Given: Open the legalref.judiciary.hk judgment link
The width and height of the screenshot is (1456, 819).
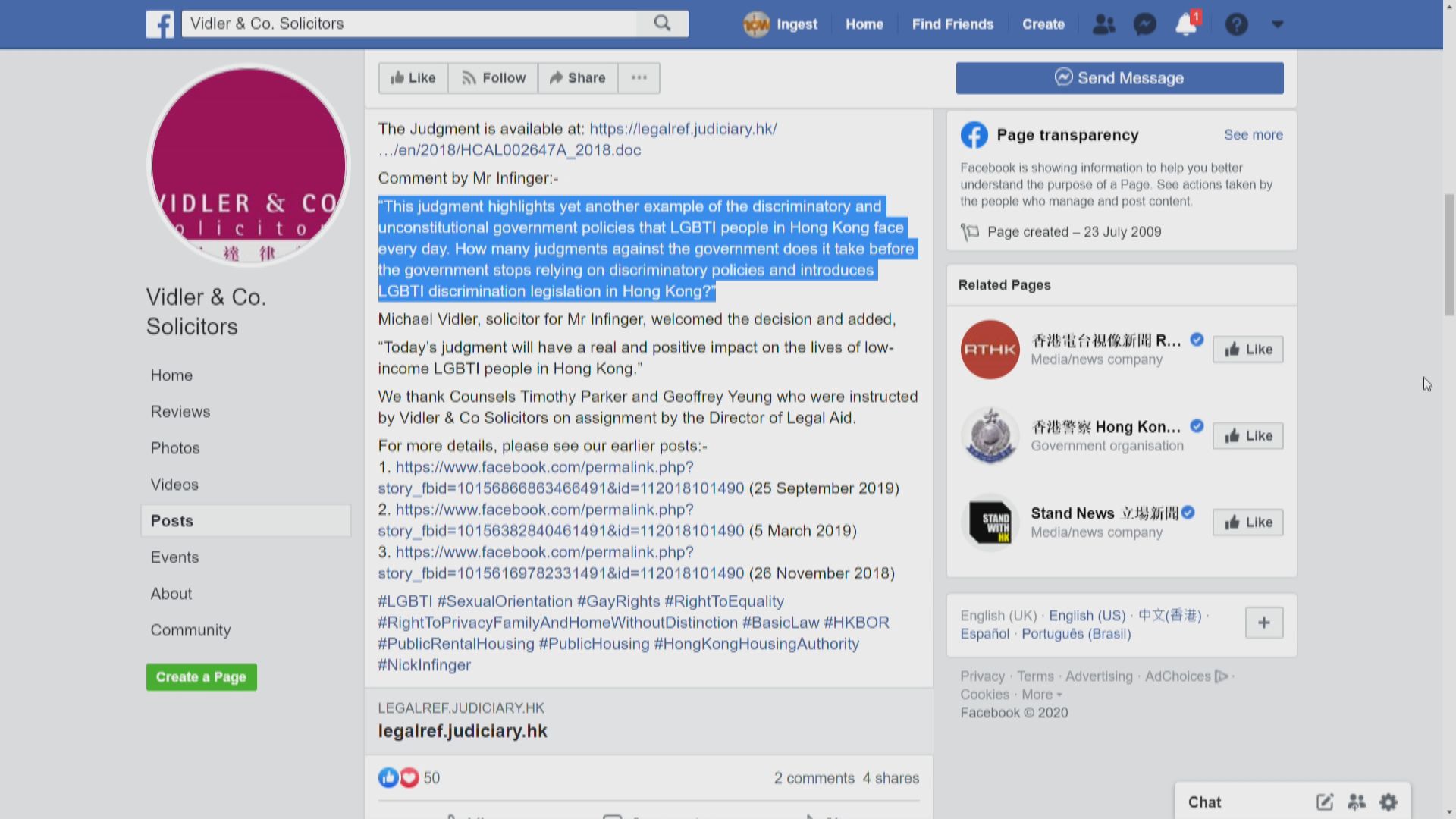Looking at the screenshot, I should (682, 129).
